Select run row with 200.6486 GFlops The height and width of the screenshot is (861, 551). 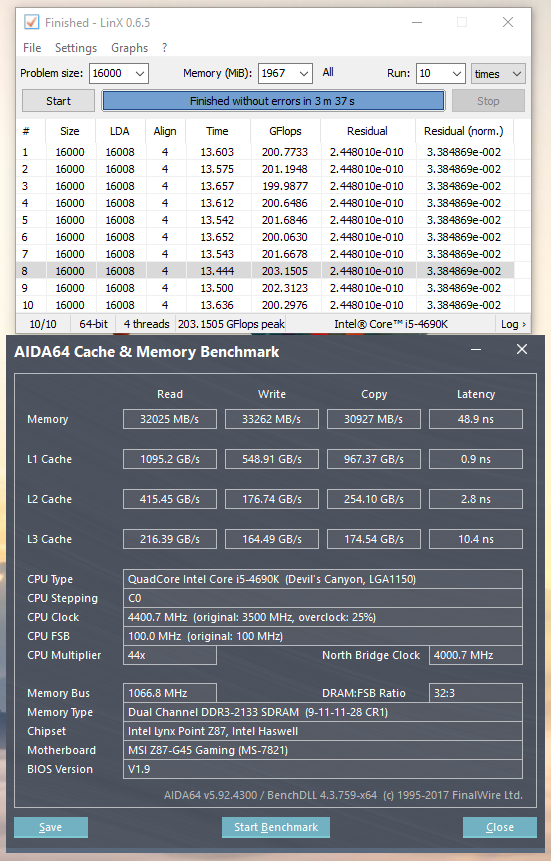(x=265, y=203)
